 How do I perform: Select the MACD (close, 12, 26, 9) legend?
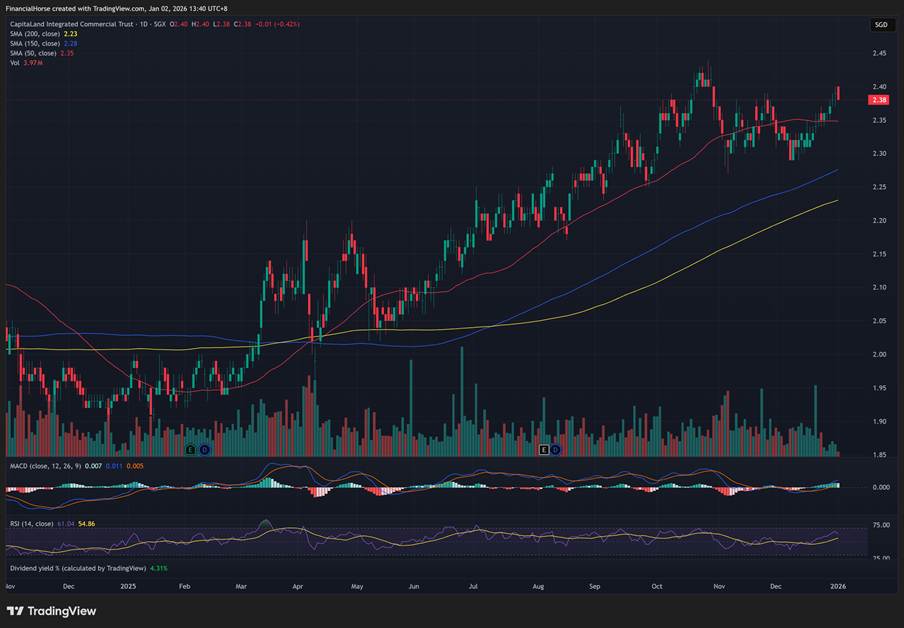point(49,466)
